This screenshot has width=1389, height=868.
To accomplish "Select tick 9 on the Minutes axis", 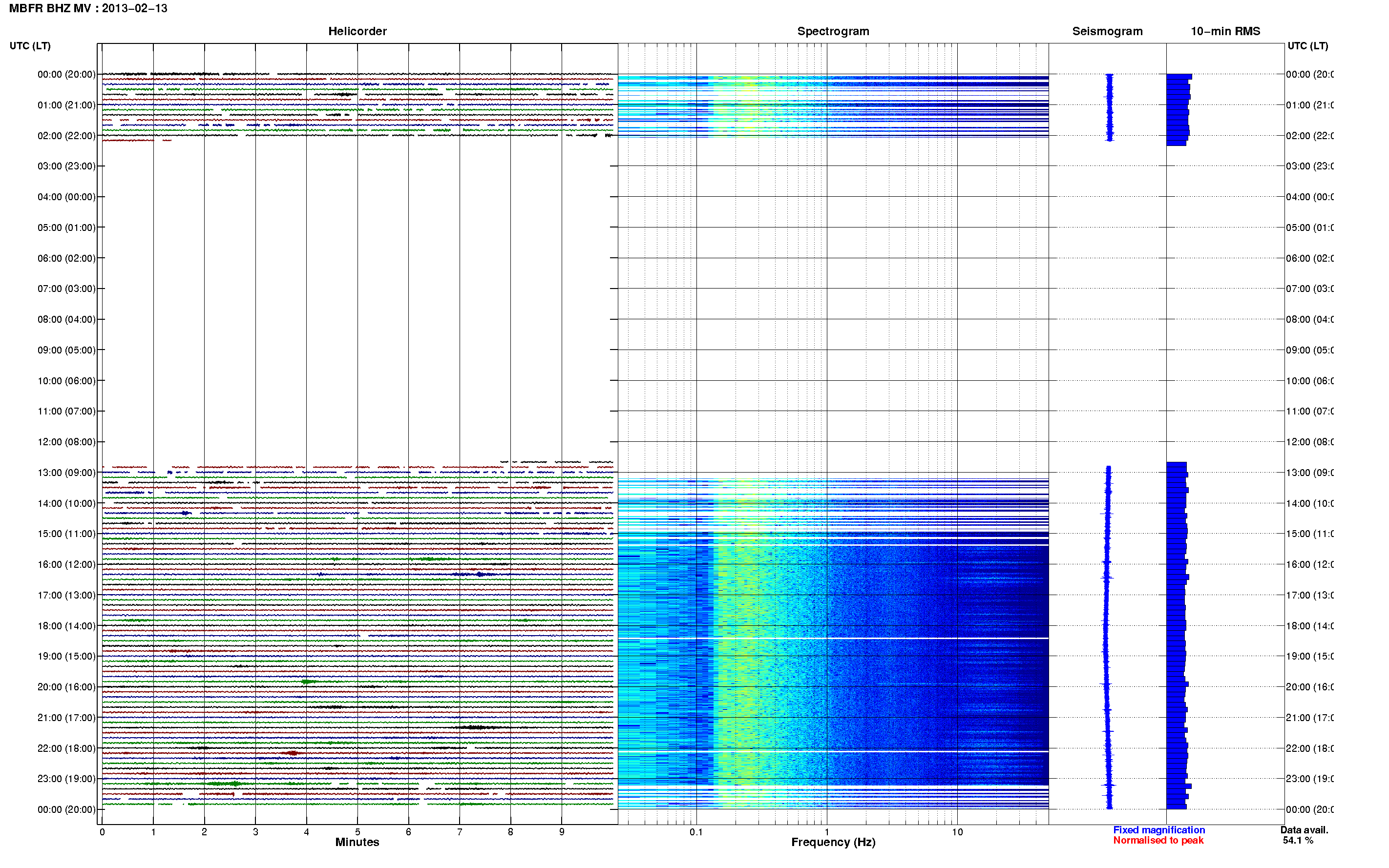I will click(562, 832).
